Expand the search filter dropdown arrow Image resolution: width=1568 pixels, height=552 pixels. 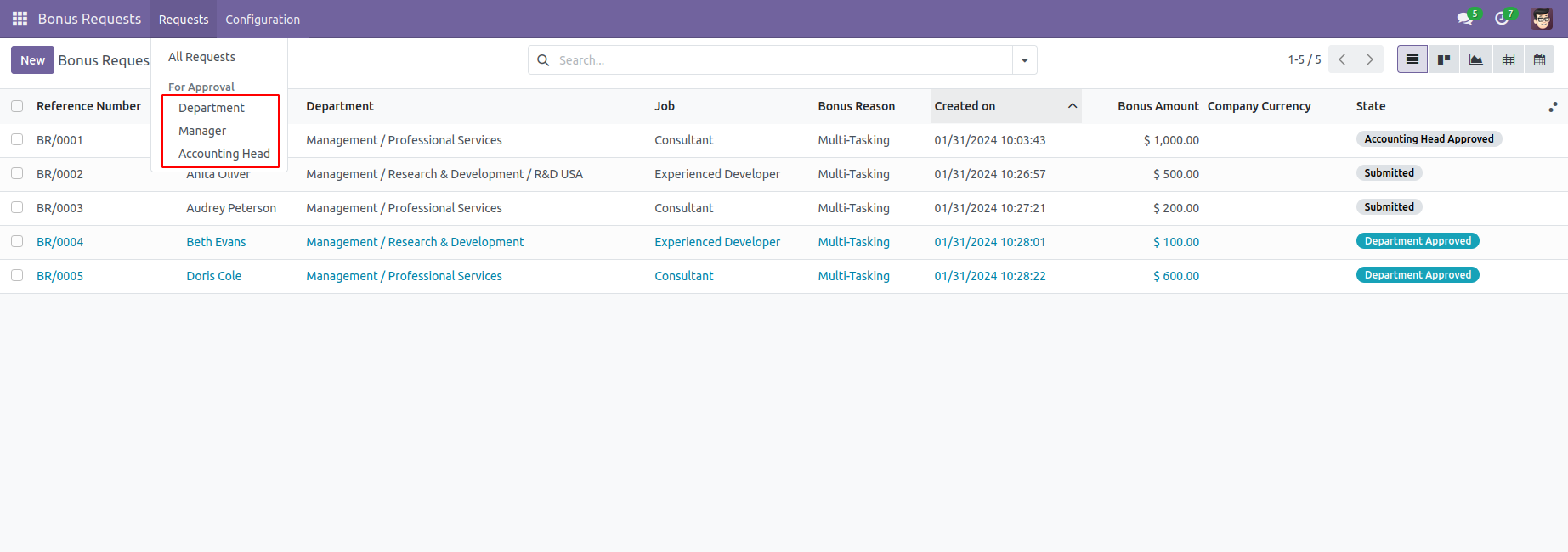point(1024,60)
